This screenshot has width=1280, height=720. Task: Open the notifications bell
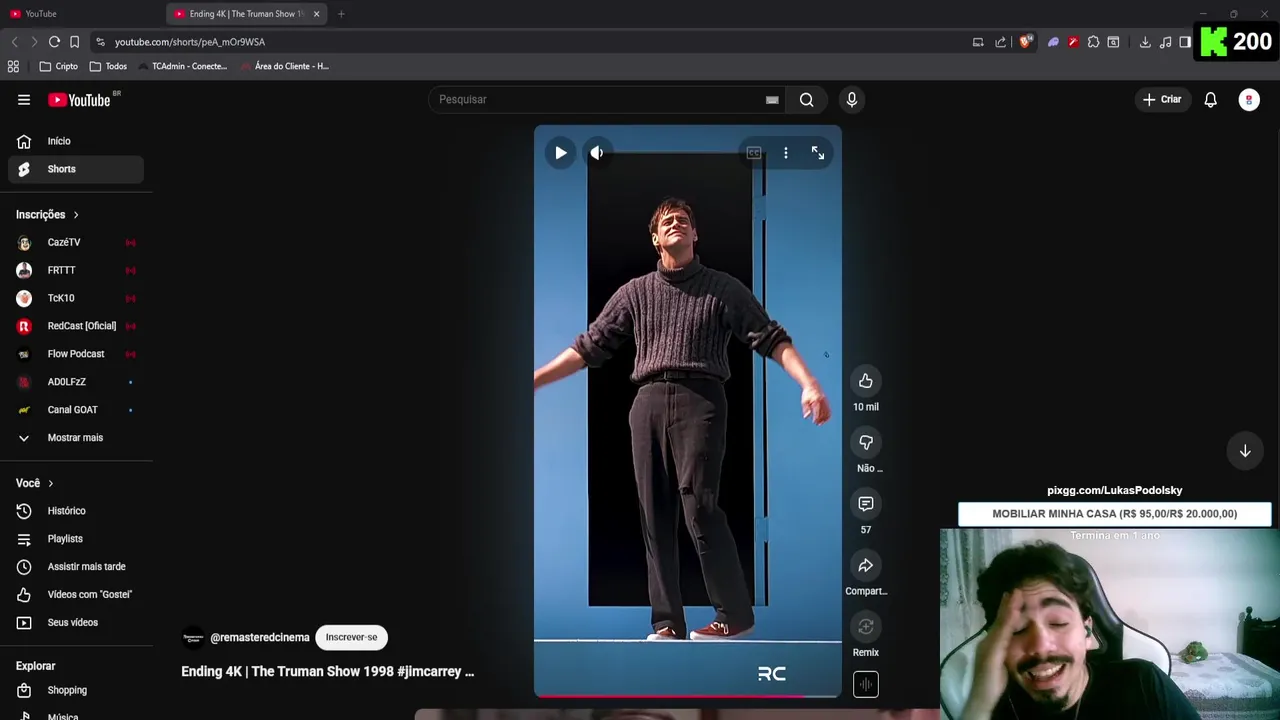tap(1211, 99)
